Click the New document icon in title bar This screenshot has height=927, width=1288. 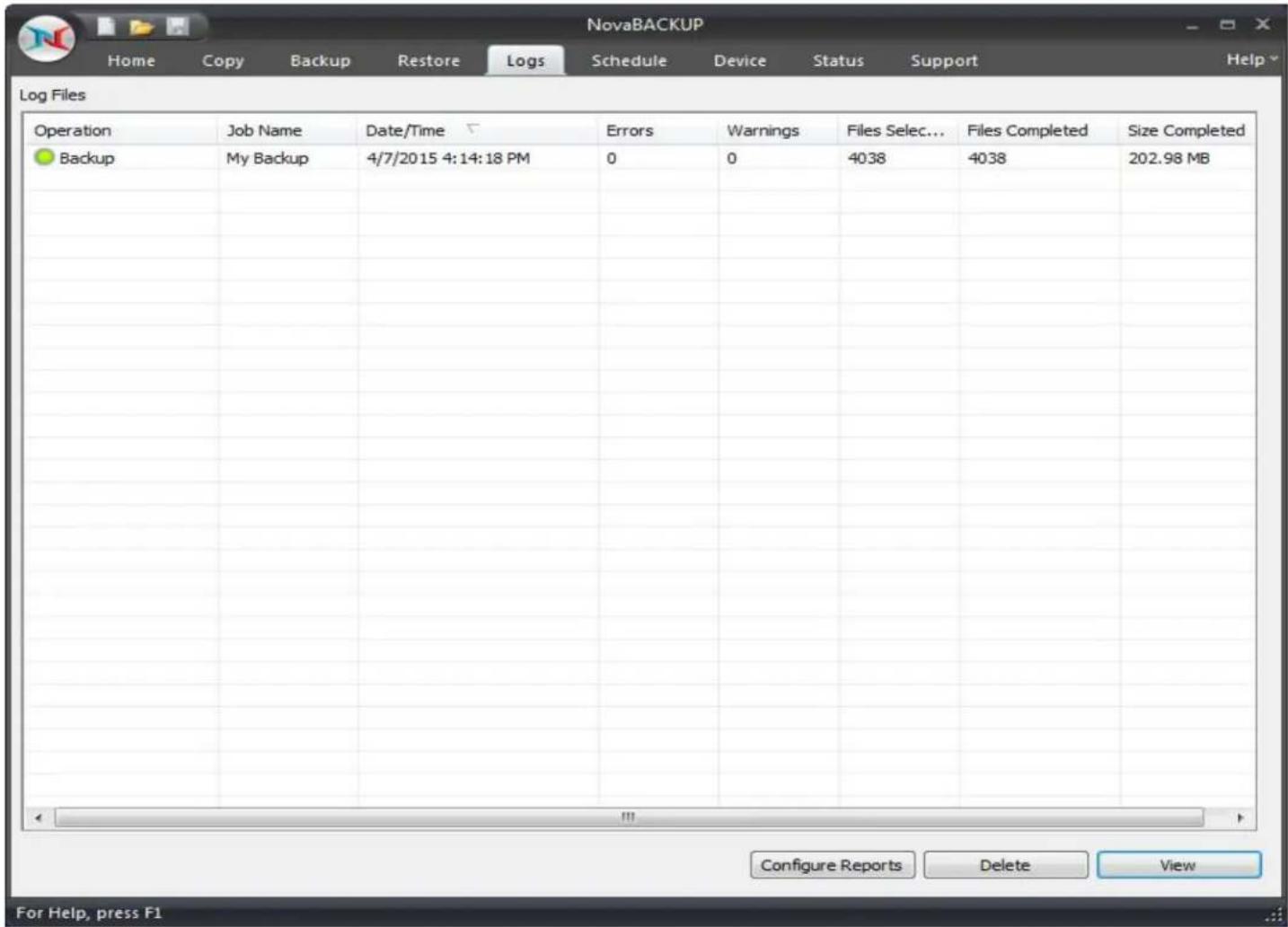[x=106, y=26]
